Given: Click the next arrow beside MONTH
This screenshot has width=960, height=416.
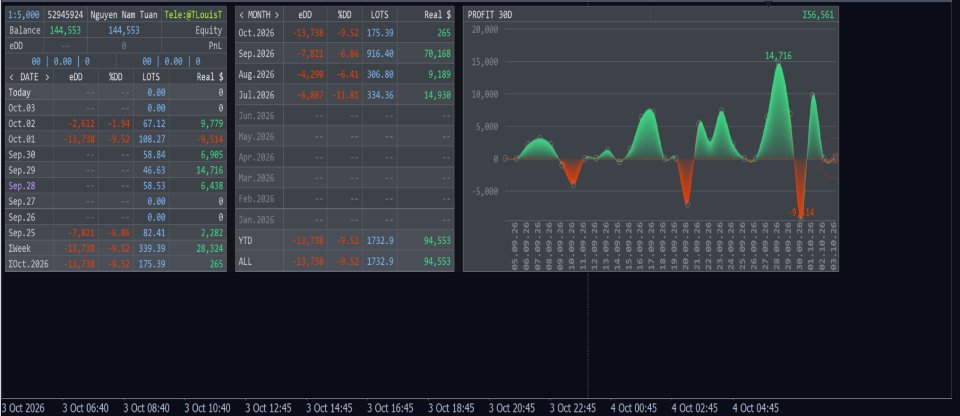Looking at the screenshot, I should point(277,15).
